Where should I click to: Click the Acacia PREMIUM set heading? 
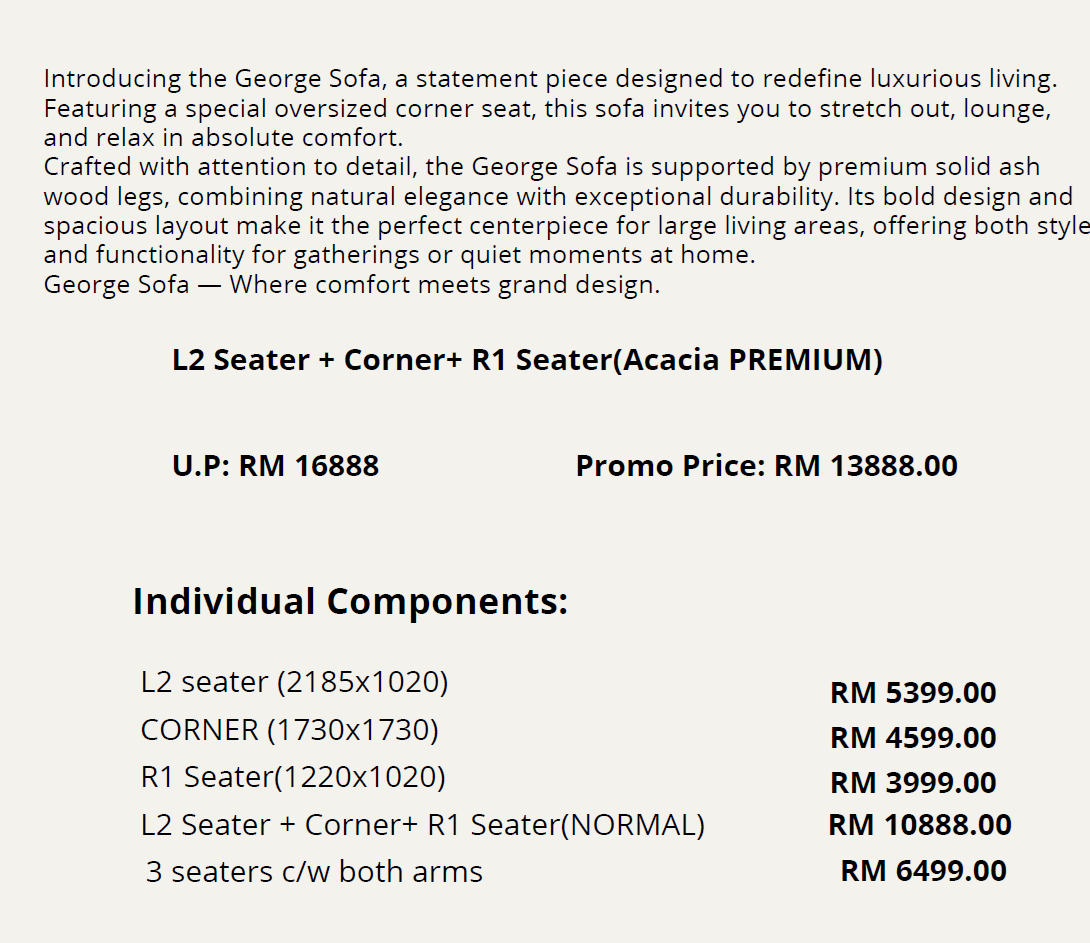527,360
